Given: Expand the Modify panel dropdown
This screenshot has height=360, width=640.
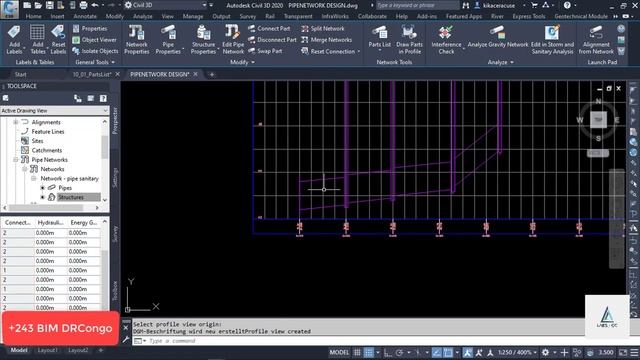Looking at the screenshot, I should coord(242,62).
